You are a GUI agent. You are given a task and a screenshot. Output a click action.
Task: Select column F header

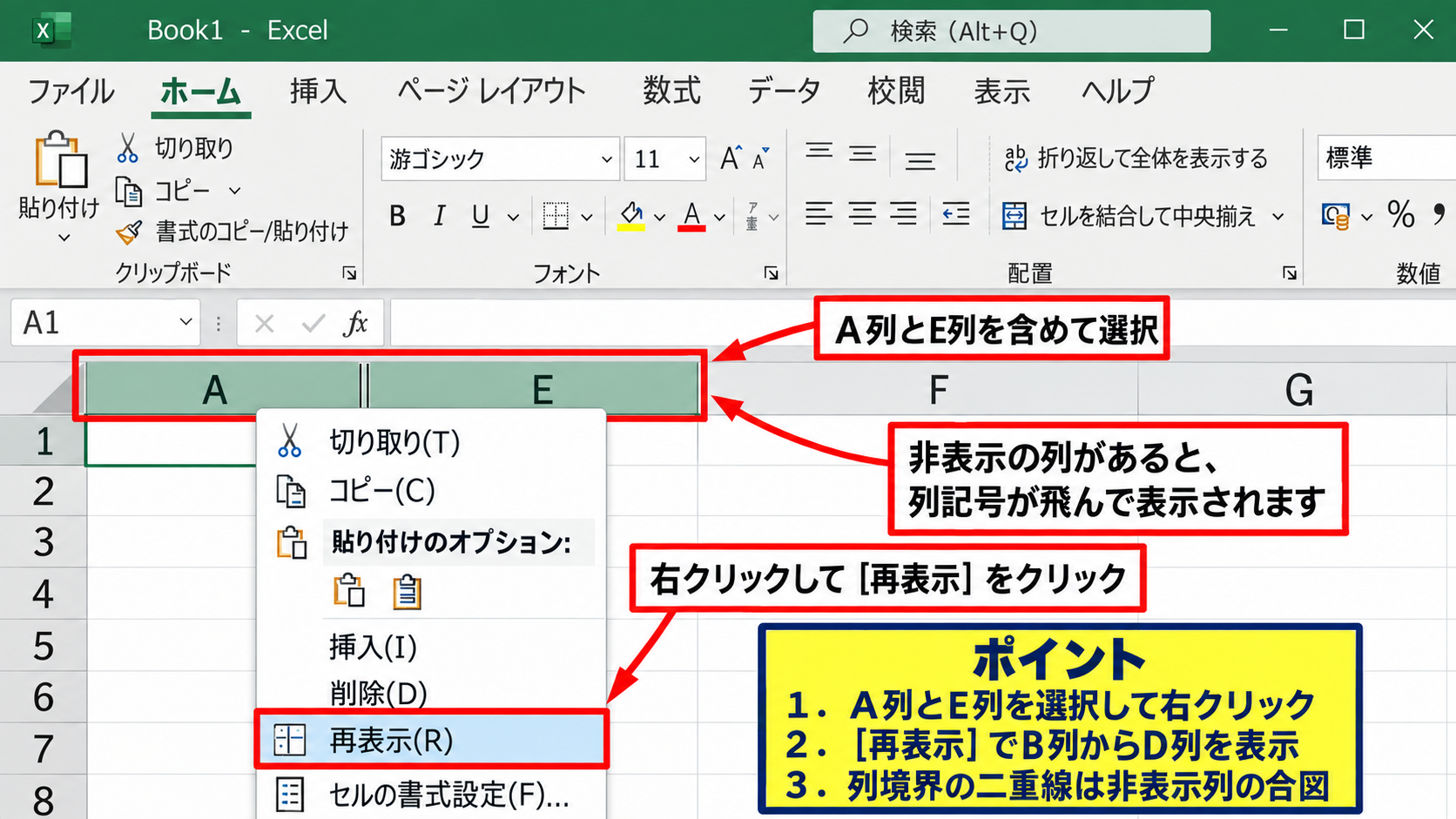click(x=937, y=390)
